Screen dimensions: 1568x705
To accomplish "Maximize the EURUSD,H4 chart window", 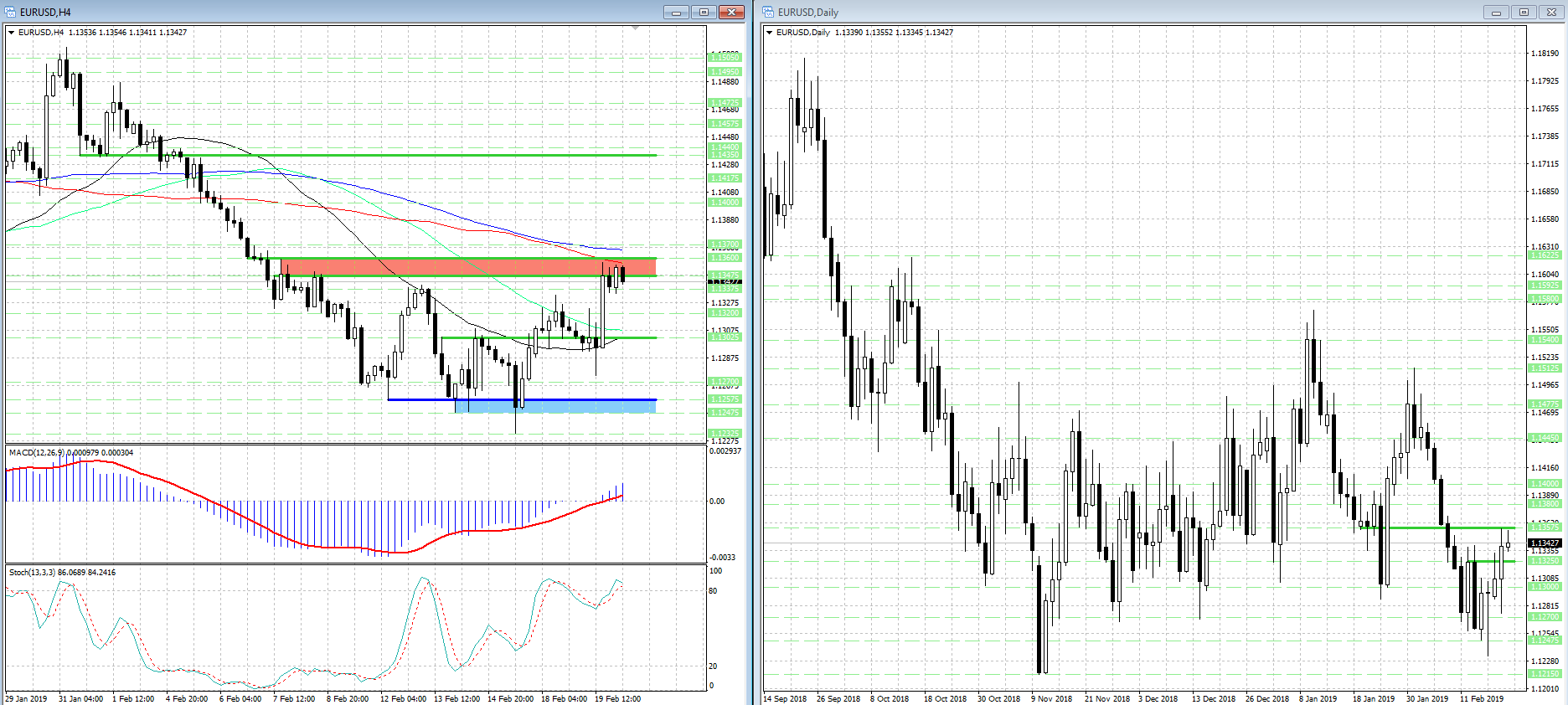I will point(704,12).
